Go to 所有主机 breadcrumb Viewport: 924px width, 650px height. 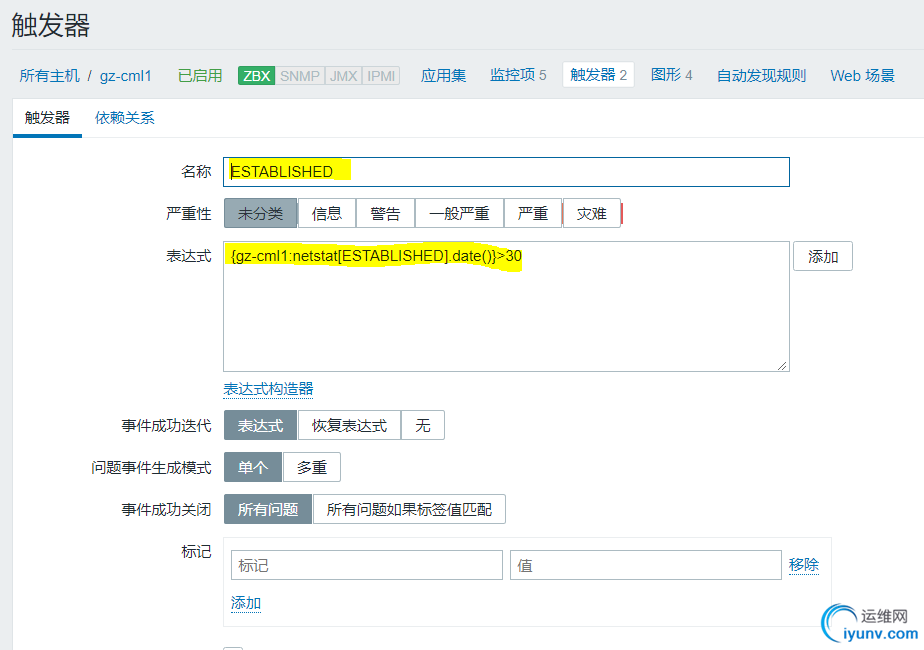click(49, 76)
